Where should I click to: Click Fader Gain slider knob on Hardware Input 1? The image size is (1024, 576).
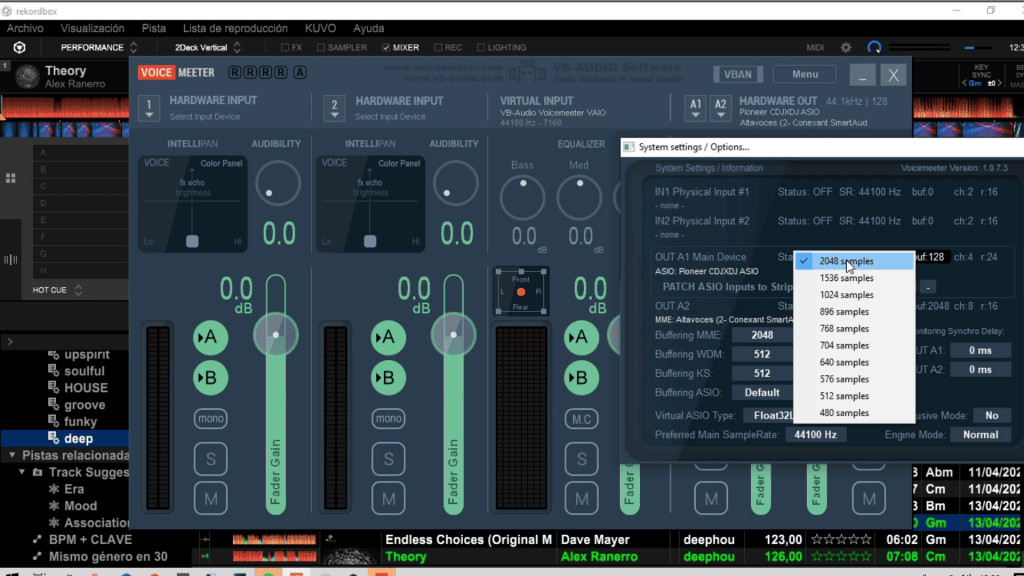pyautogui.click(x=276, y=335)
